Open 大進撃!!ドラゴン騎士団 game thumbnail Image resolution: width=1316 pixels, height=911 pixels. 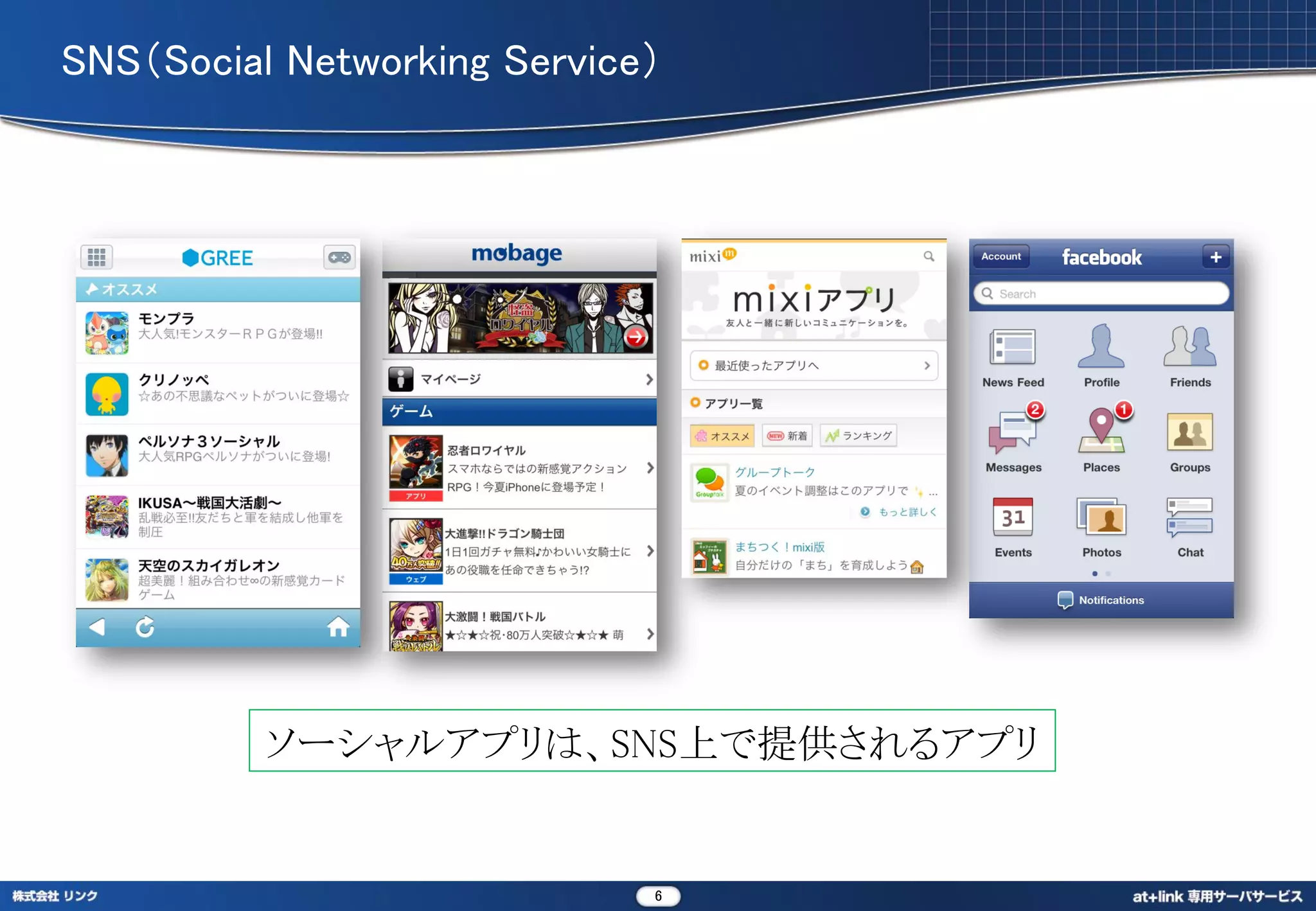pos(416,551)
